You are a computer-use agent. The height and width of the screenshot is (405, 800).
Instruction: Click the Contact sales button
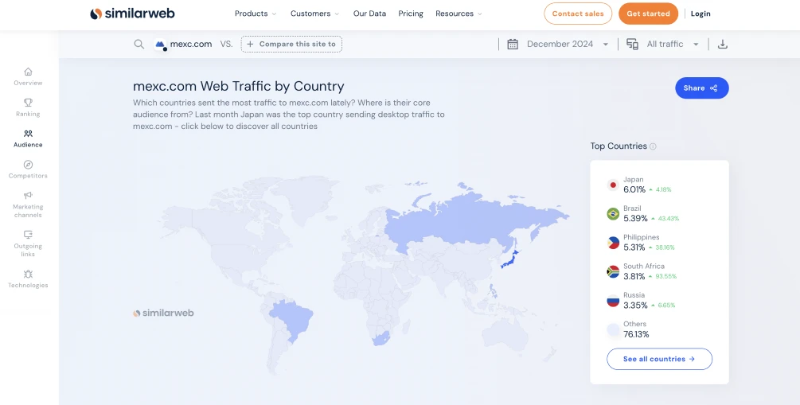[x=578, y=14]
